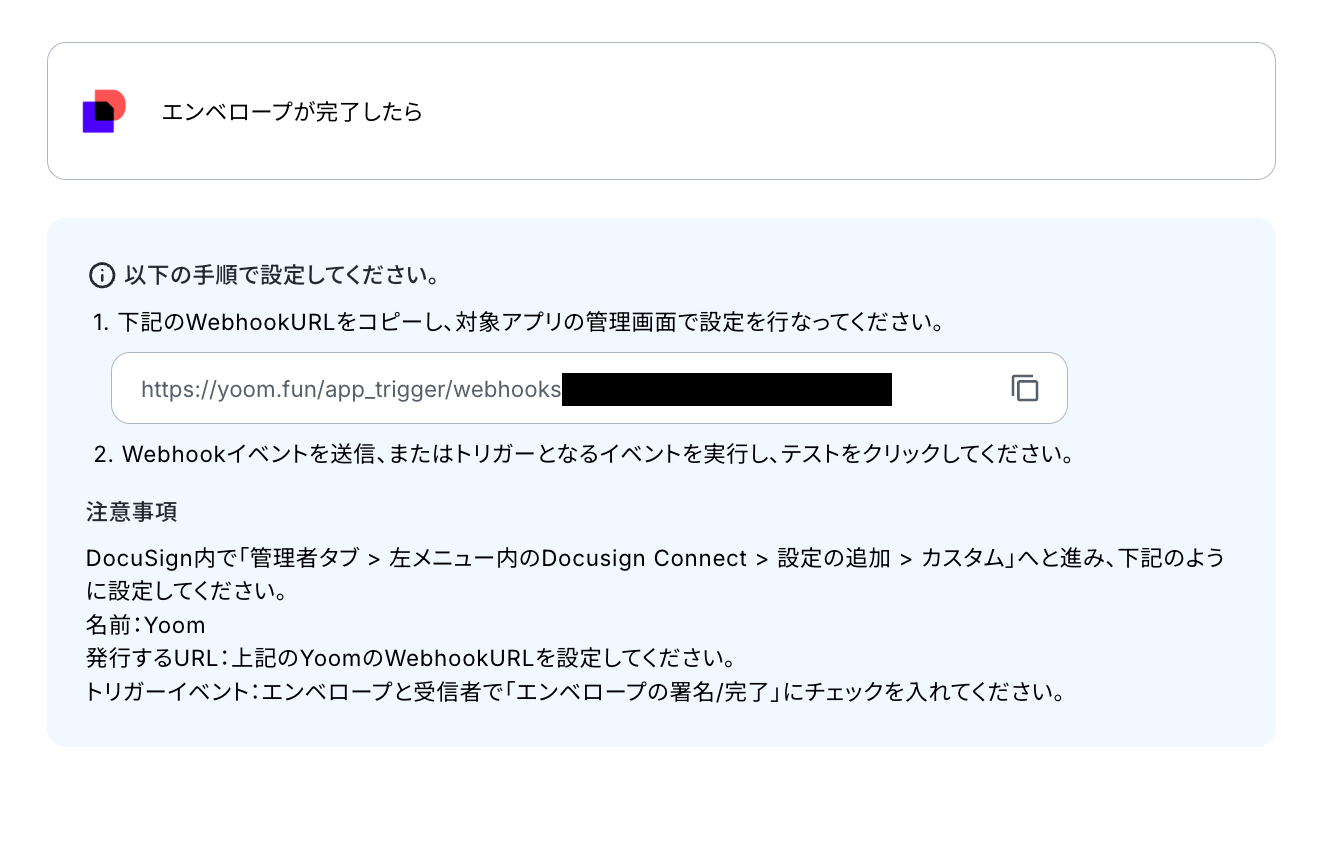Click the 注意事項 heading

point(132,512)
